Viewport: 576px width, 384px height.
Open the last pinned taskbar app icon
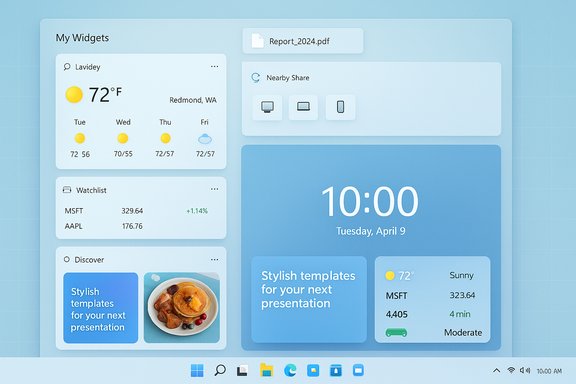pos(358,370)
